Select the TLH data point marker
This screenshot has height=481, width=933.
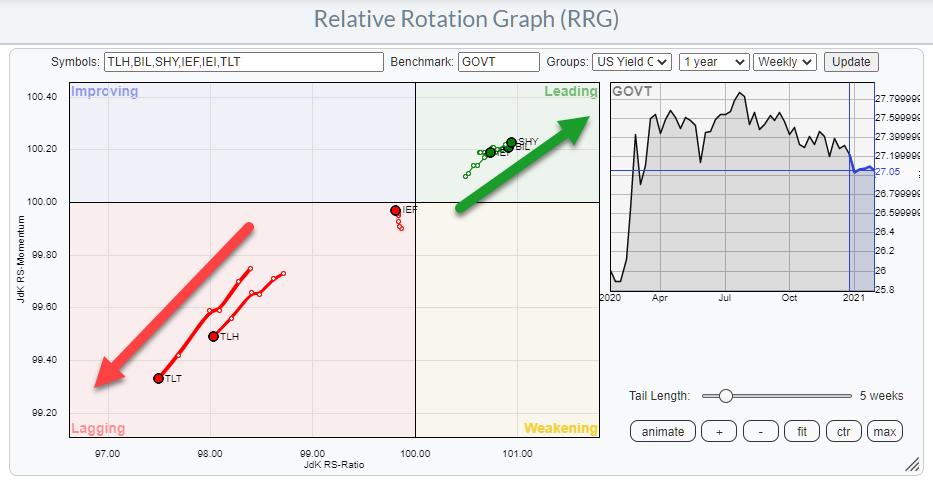(x=213, y=336)
